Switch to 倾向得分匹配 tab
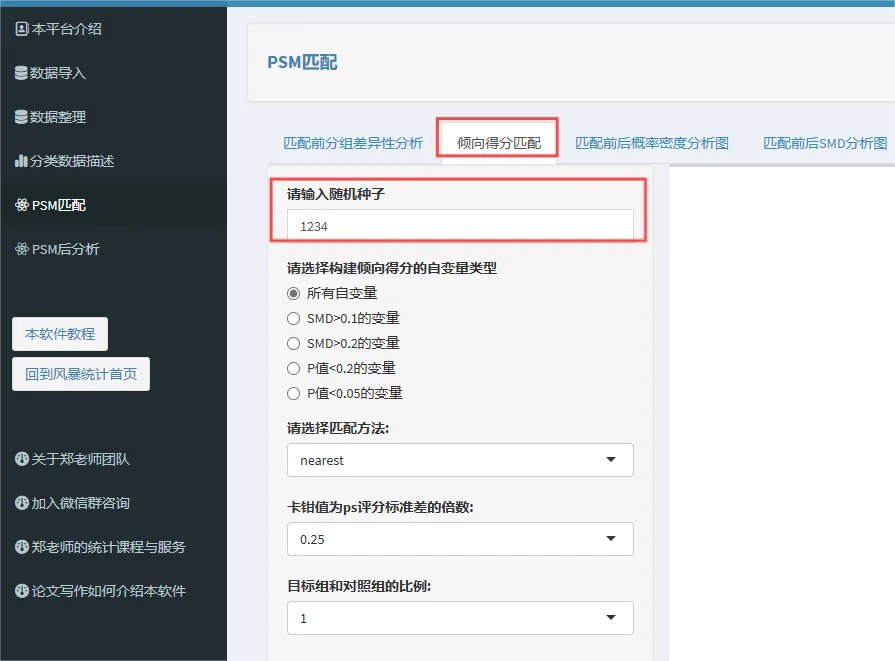Viewport: 895px width, 661px height. (498, 143)
